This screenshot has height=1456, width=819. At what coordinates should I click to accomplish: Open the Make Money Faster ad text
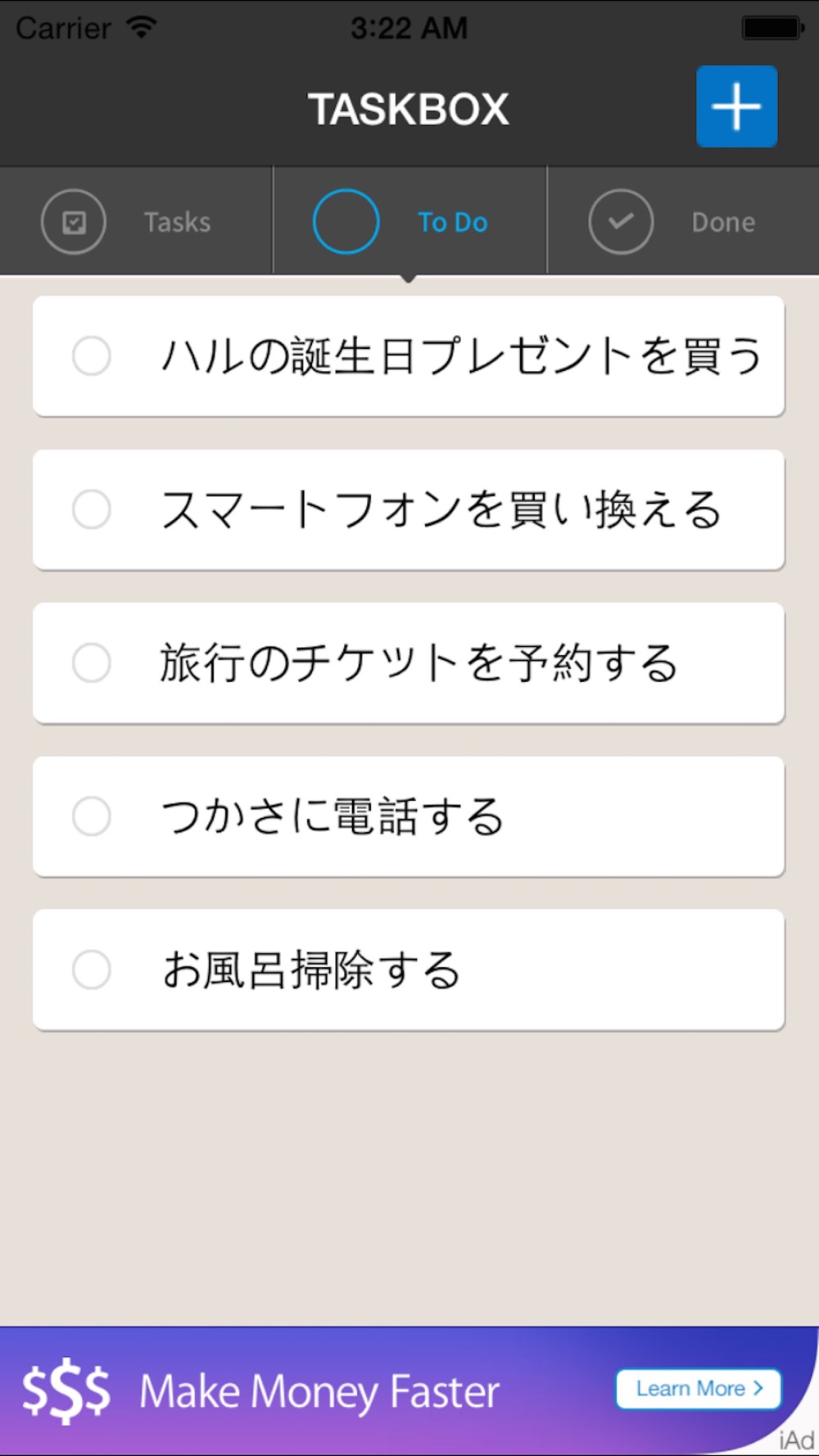tap(319, 1392)
